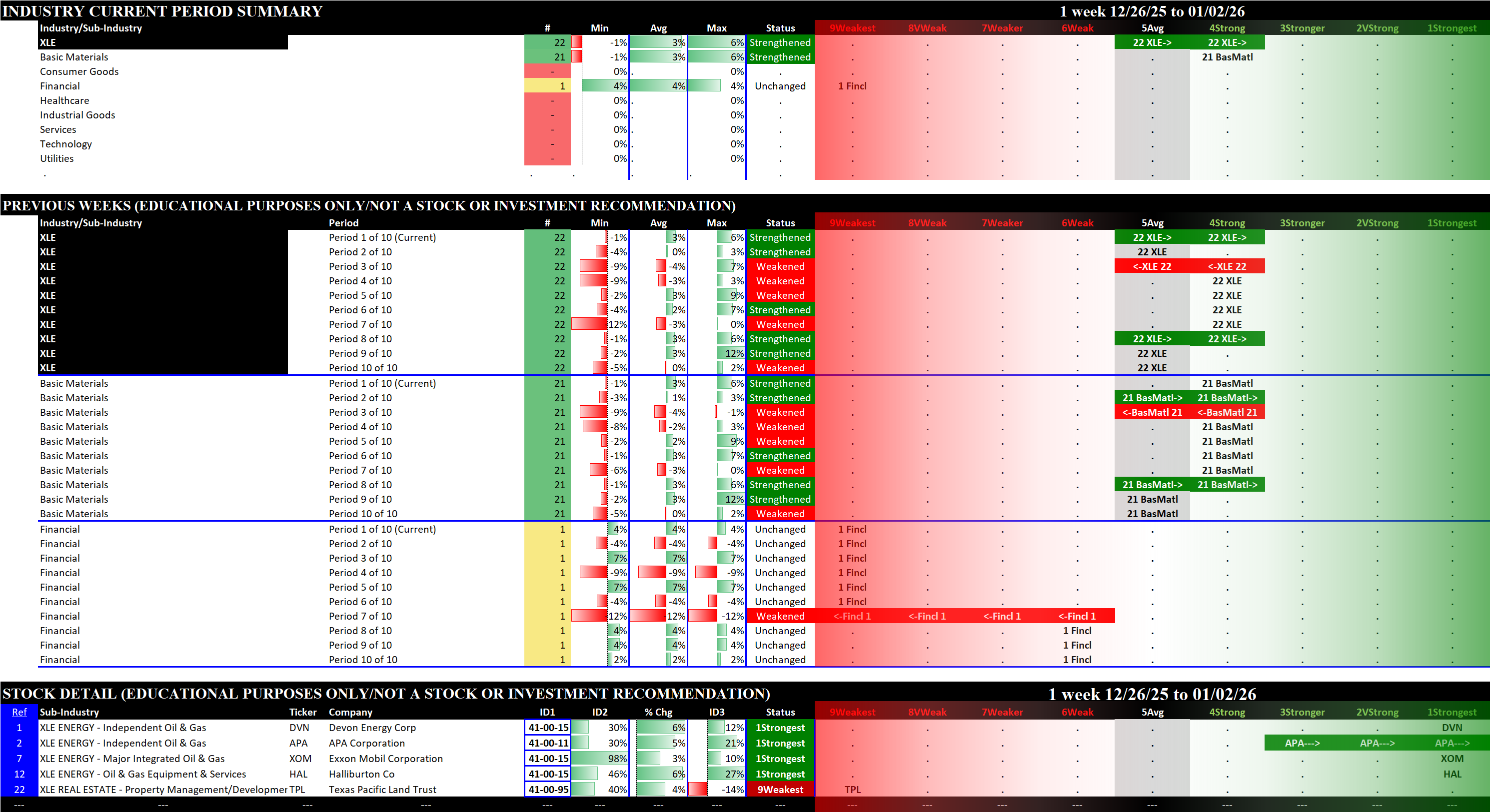
Task: Click the HAL ticker cell
Action: [x=299, y=774]
